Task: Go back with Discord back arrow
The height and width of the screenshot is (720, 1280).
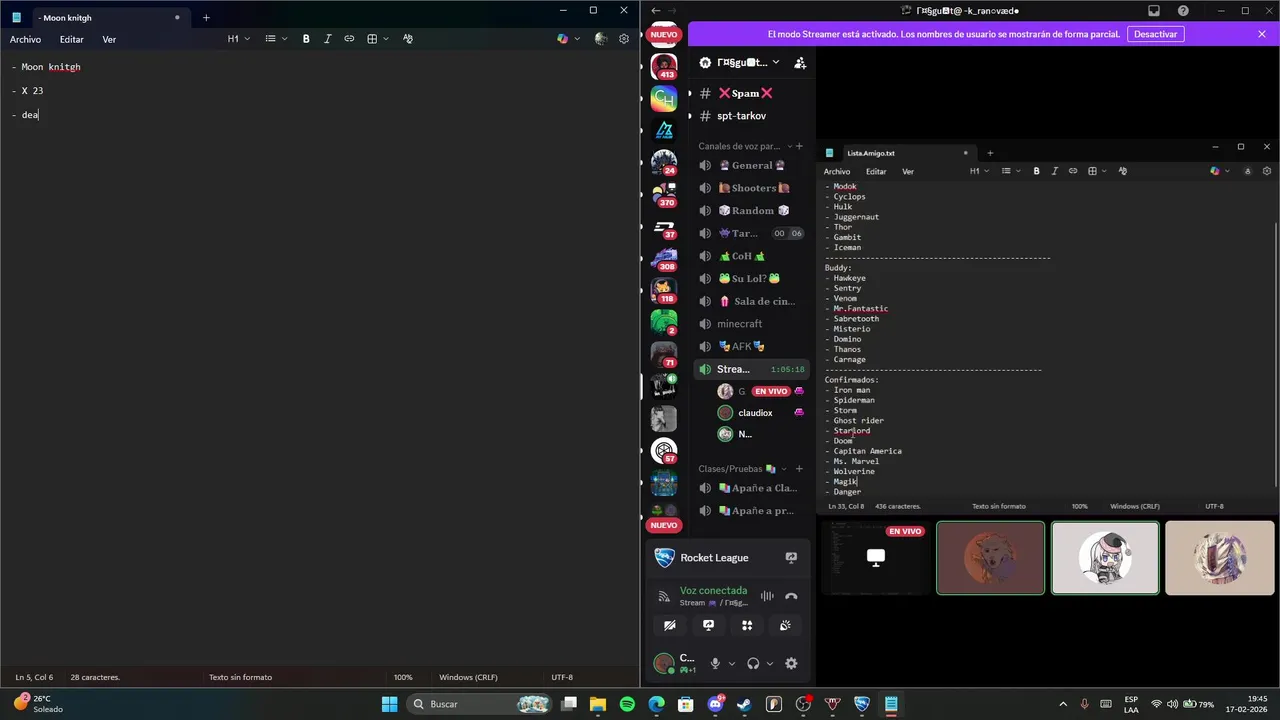Action: [656, 11]
